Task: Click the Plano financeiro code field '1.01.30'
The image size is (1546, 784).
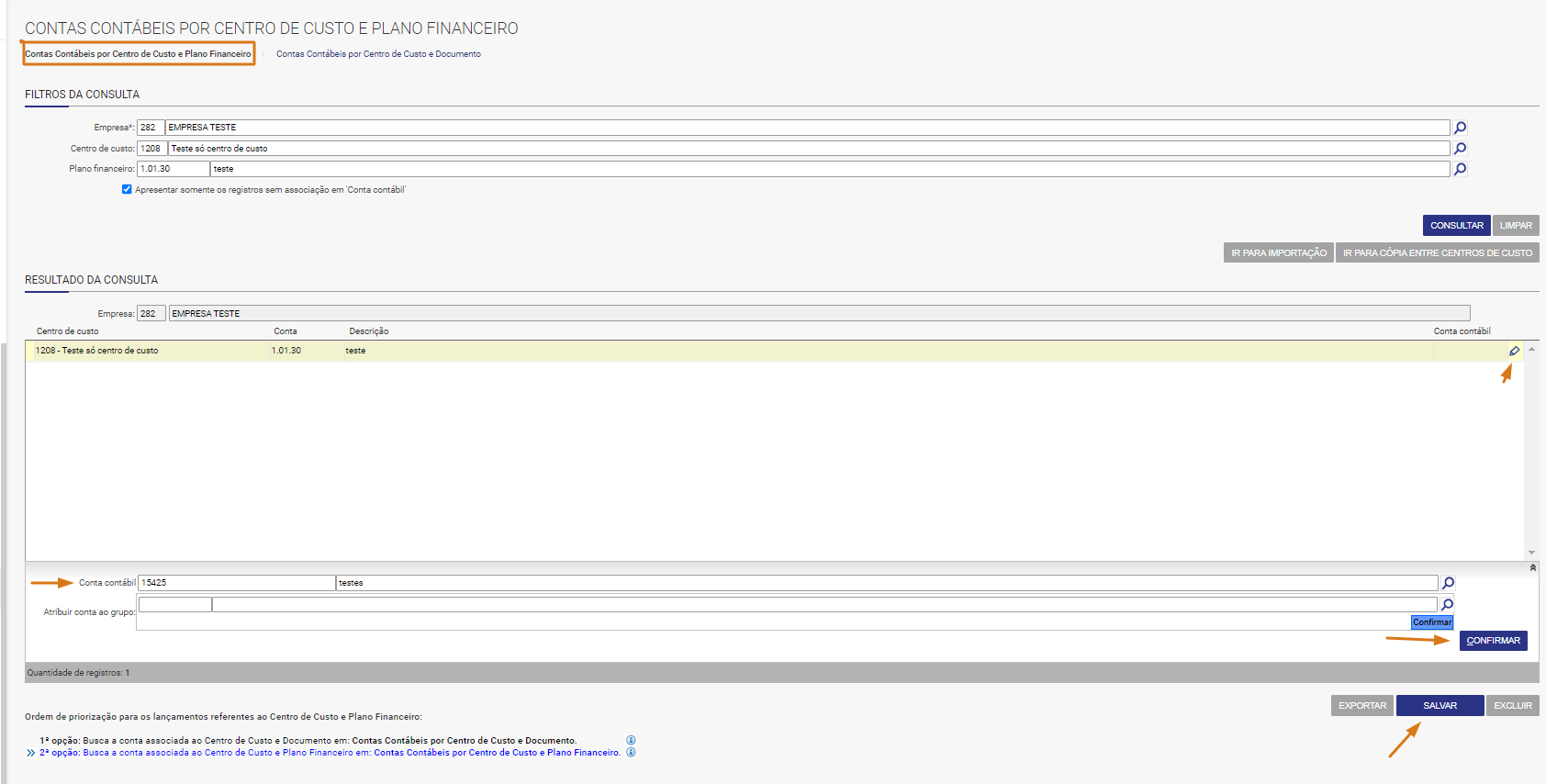Action: click(174, 169)
